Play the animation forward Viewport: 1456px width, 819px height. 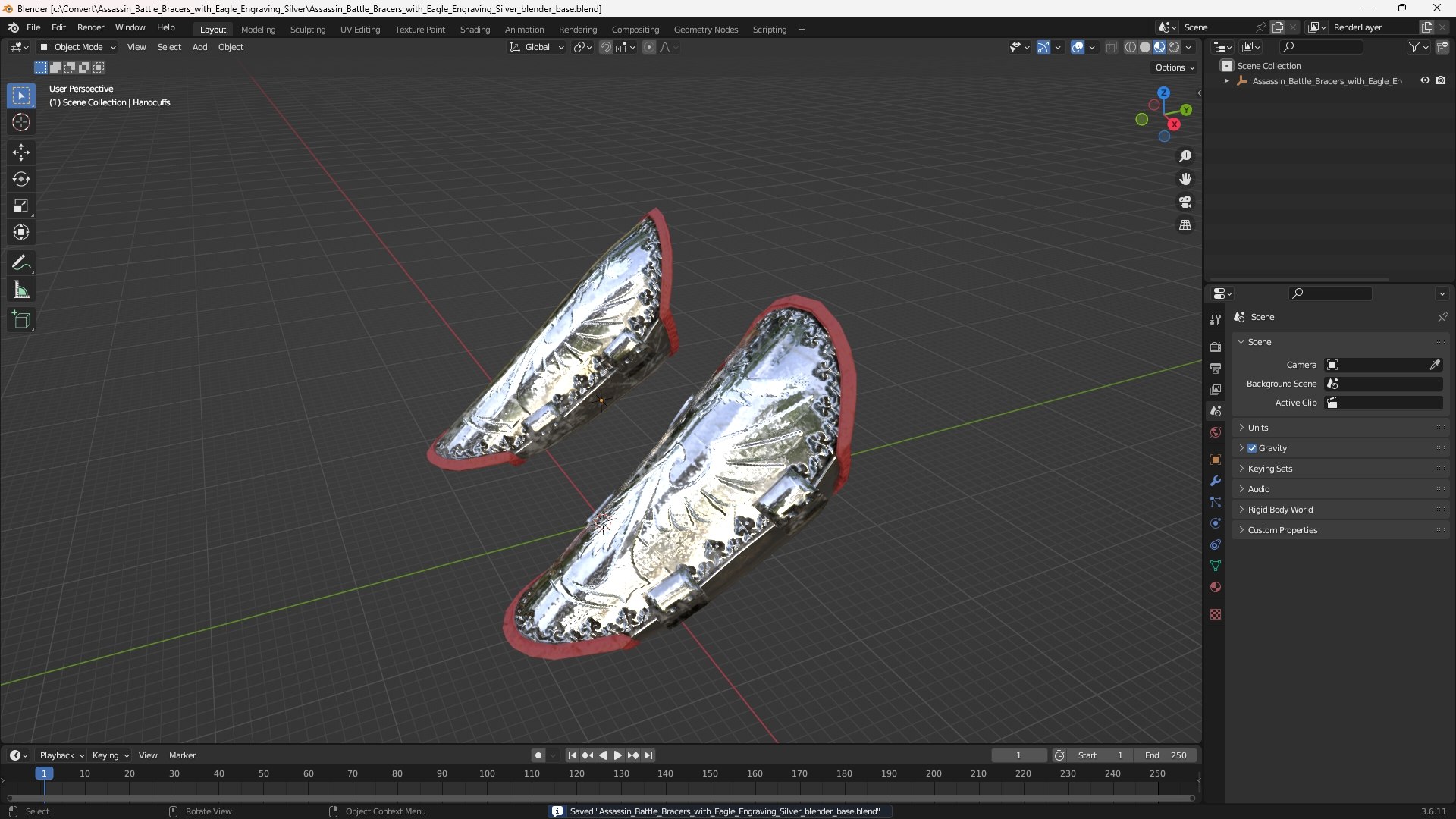tap(618, 755)
